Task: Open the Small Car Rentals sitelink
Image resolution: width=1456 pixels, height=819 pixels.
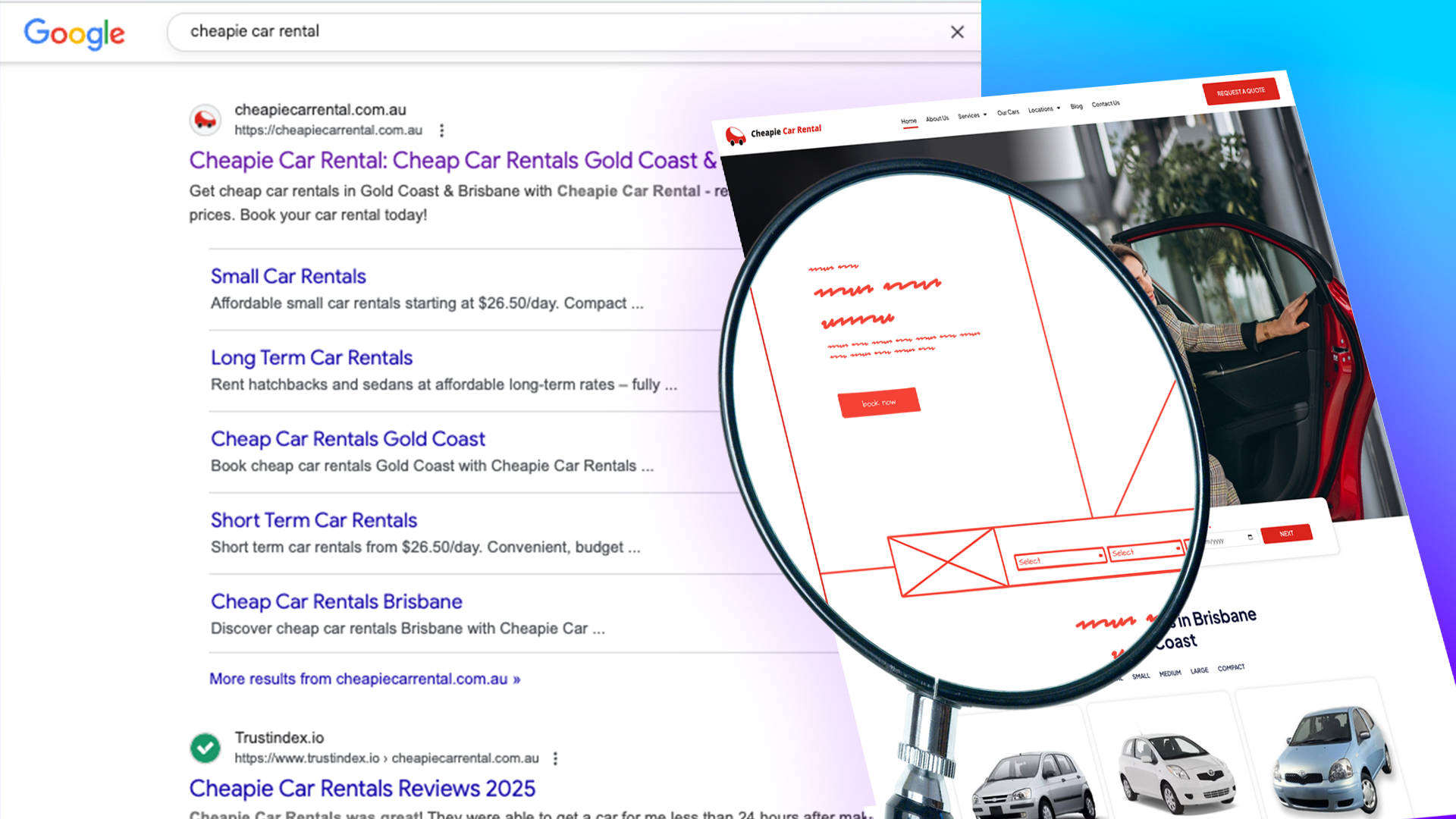Action: click(288, 276)
